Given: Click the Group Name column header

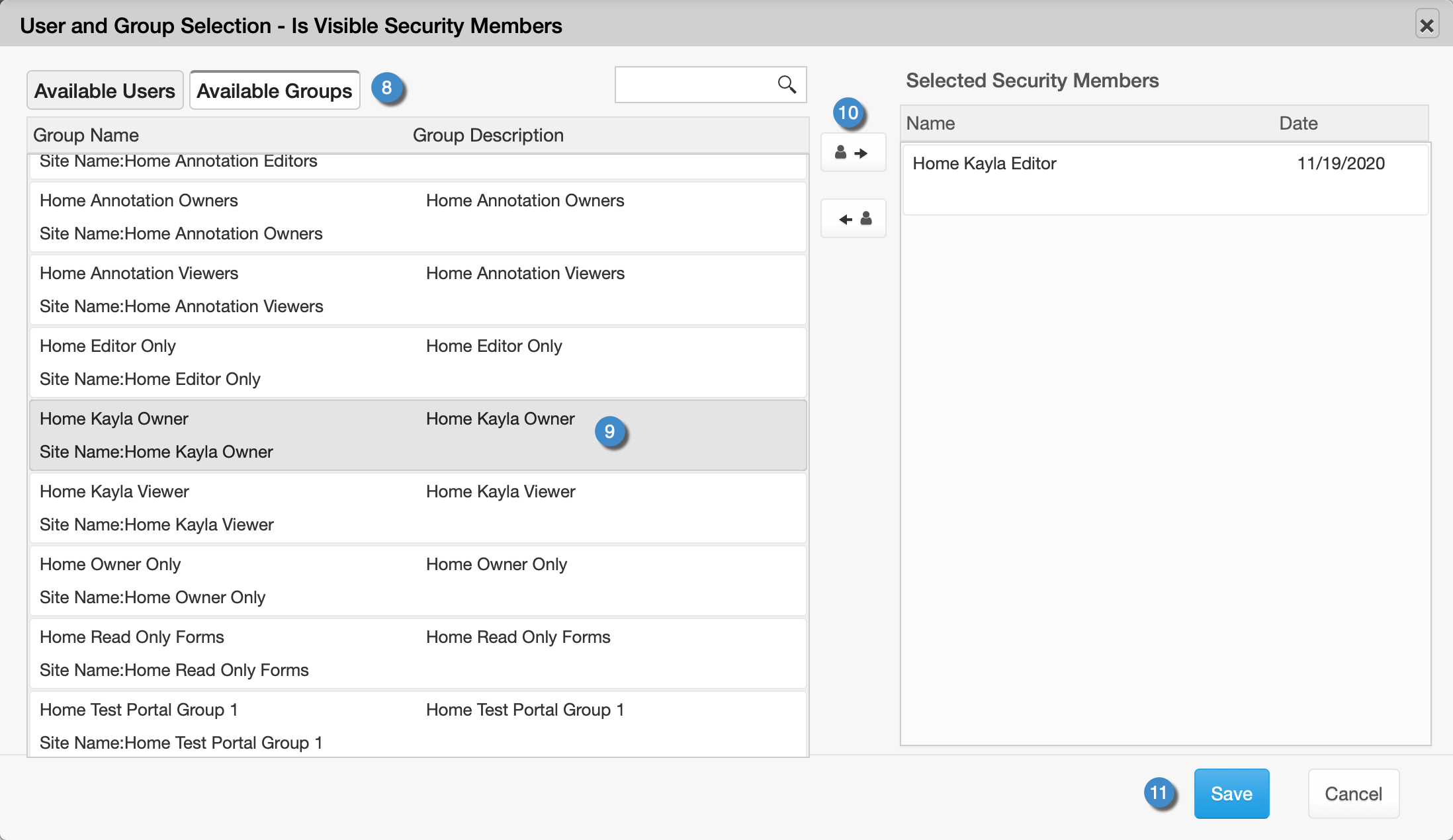Looking at the screenshot, I should (x=86, y=135).
